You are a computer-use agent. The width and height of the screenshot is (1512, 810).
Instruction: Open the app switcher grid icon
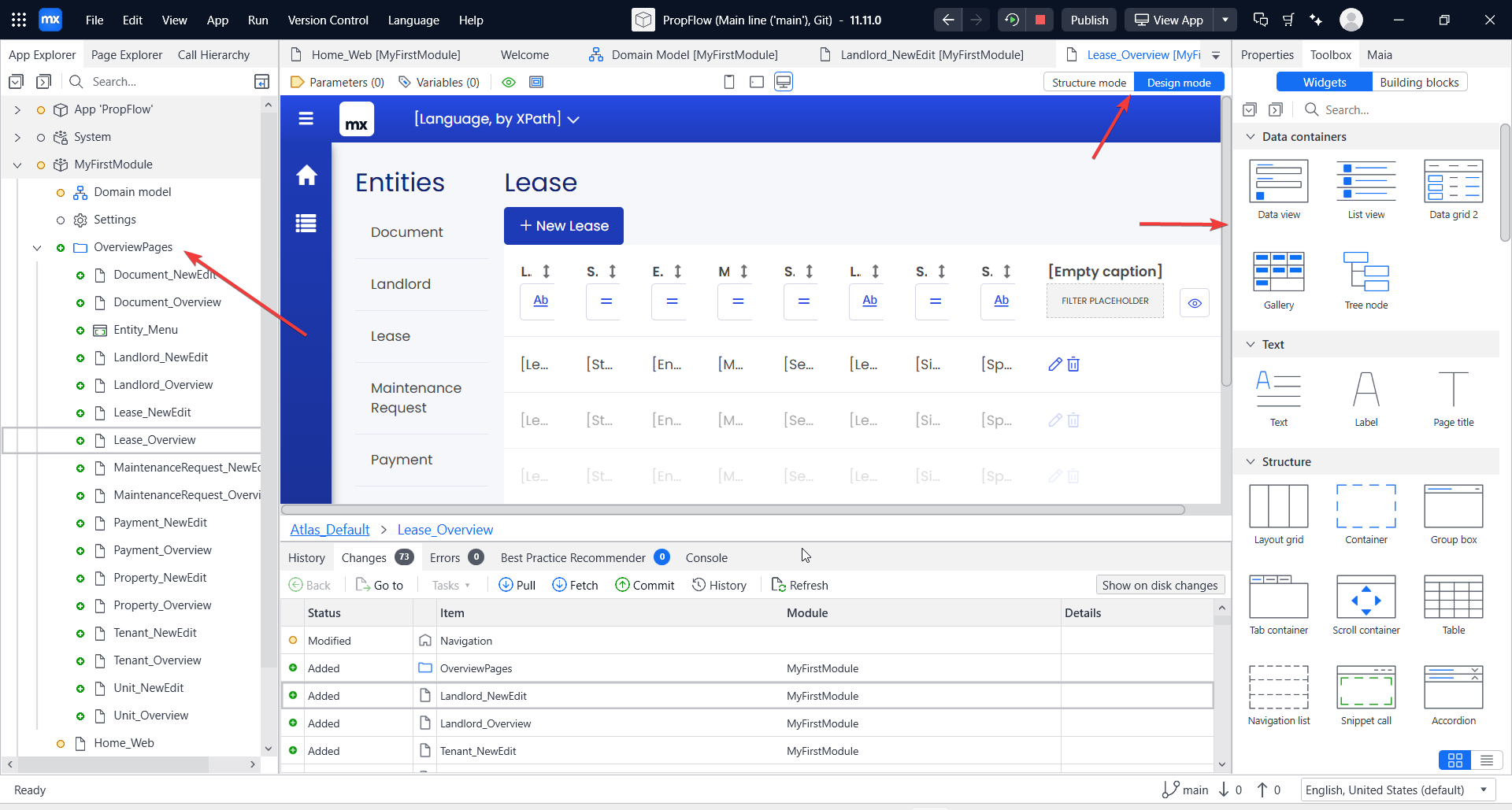point(19,20)
